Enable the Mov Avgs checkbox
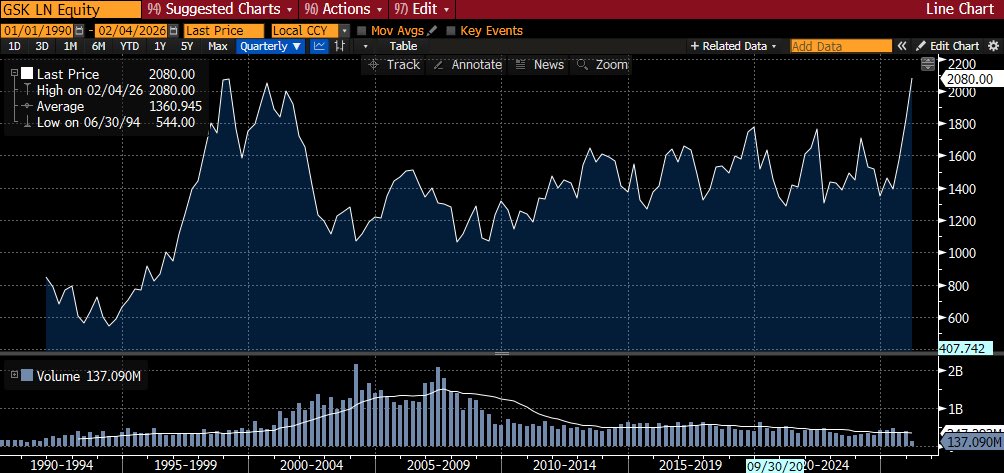The height and width of the screenshot is (473, 1004). 361,31
